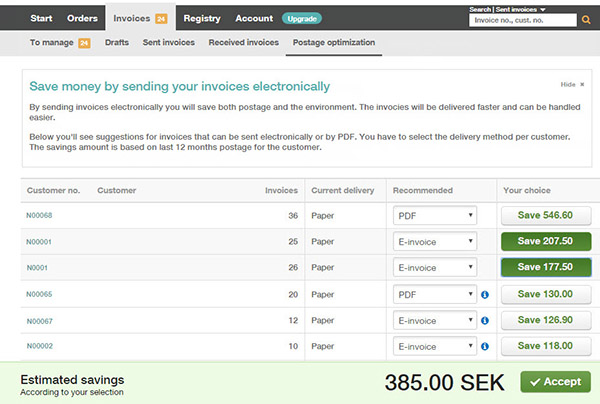
Task: Click the invoice number search field
Action: (x=523, y=20)
